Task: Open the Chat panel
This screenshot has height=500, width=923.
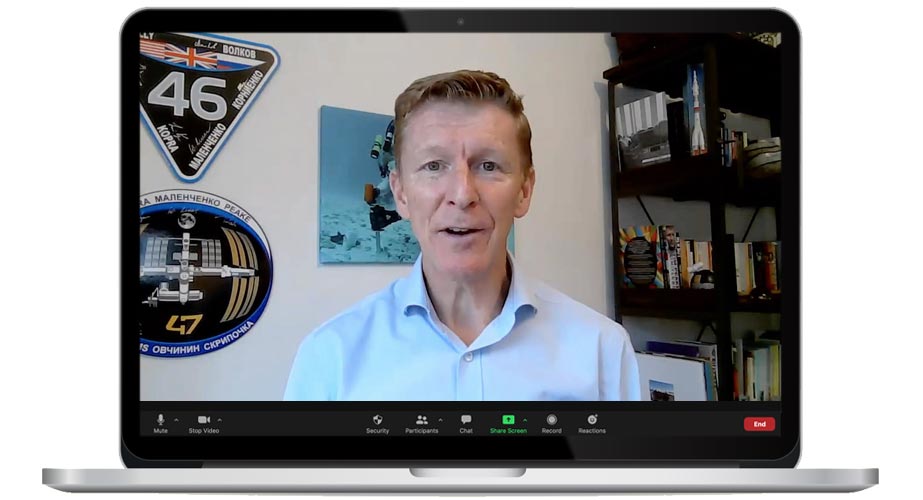Action: click(x=466, y=423)
